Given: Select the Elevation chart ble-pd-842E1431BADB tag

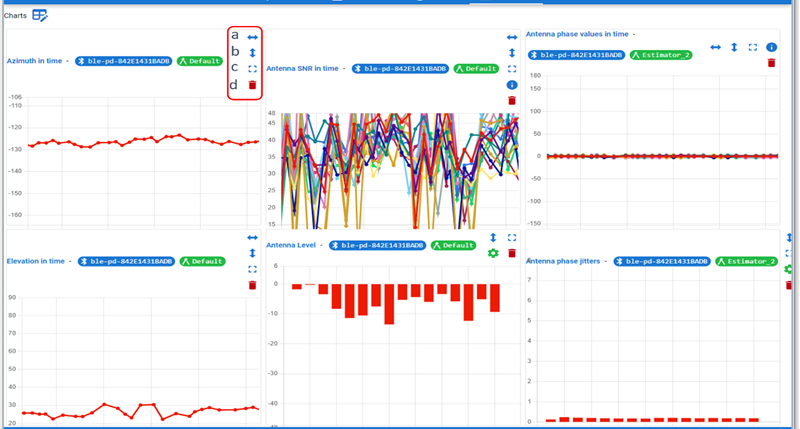Looking at the screenshot, I should (127, 262).
